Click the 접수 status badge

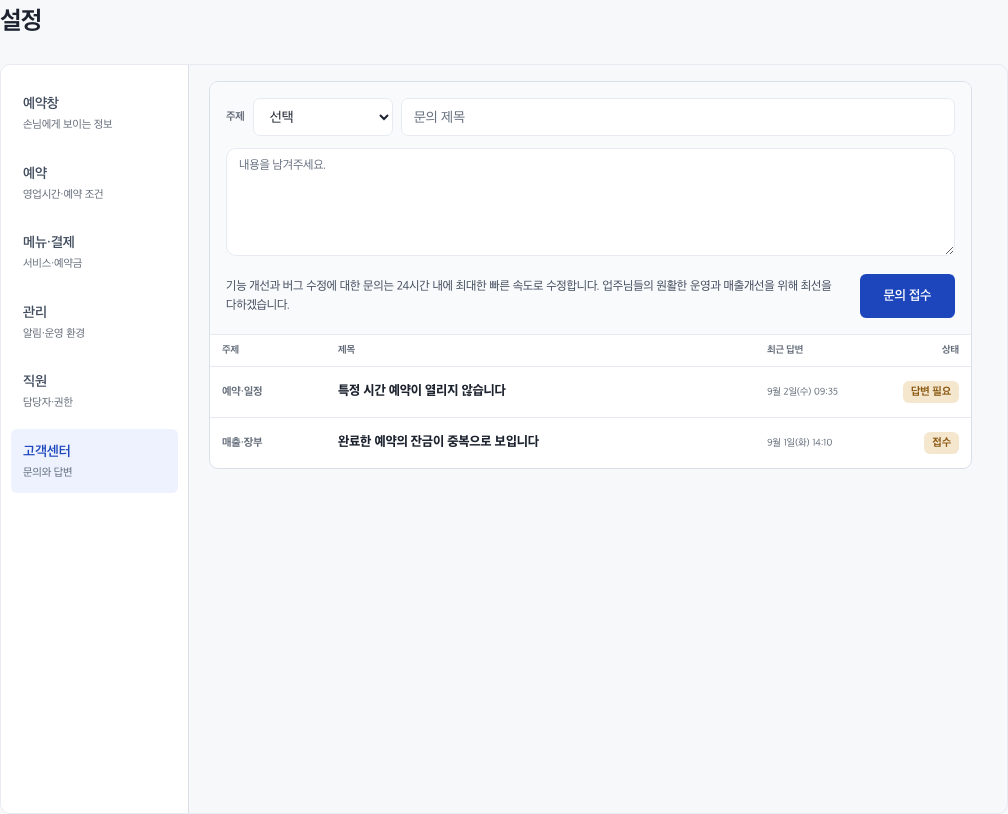(x=941, y=442)
